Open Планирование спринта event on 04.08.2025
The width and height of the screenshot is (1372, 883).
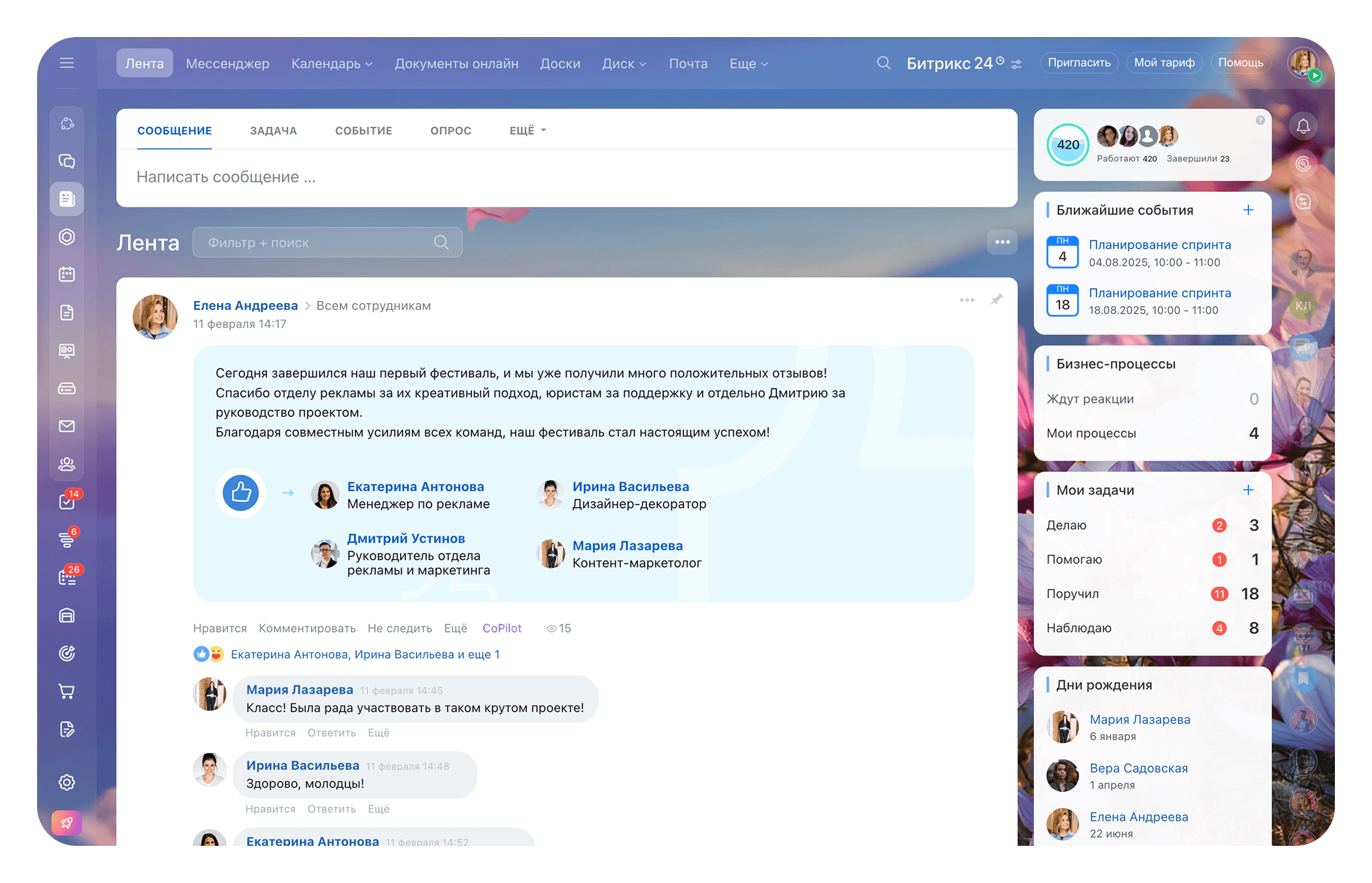(1159, 245)
